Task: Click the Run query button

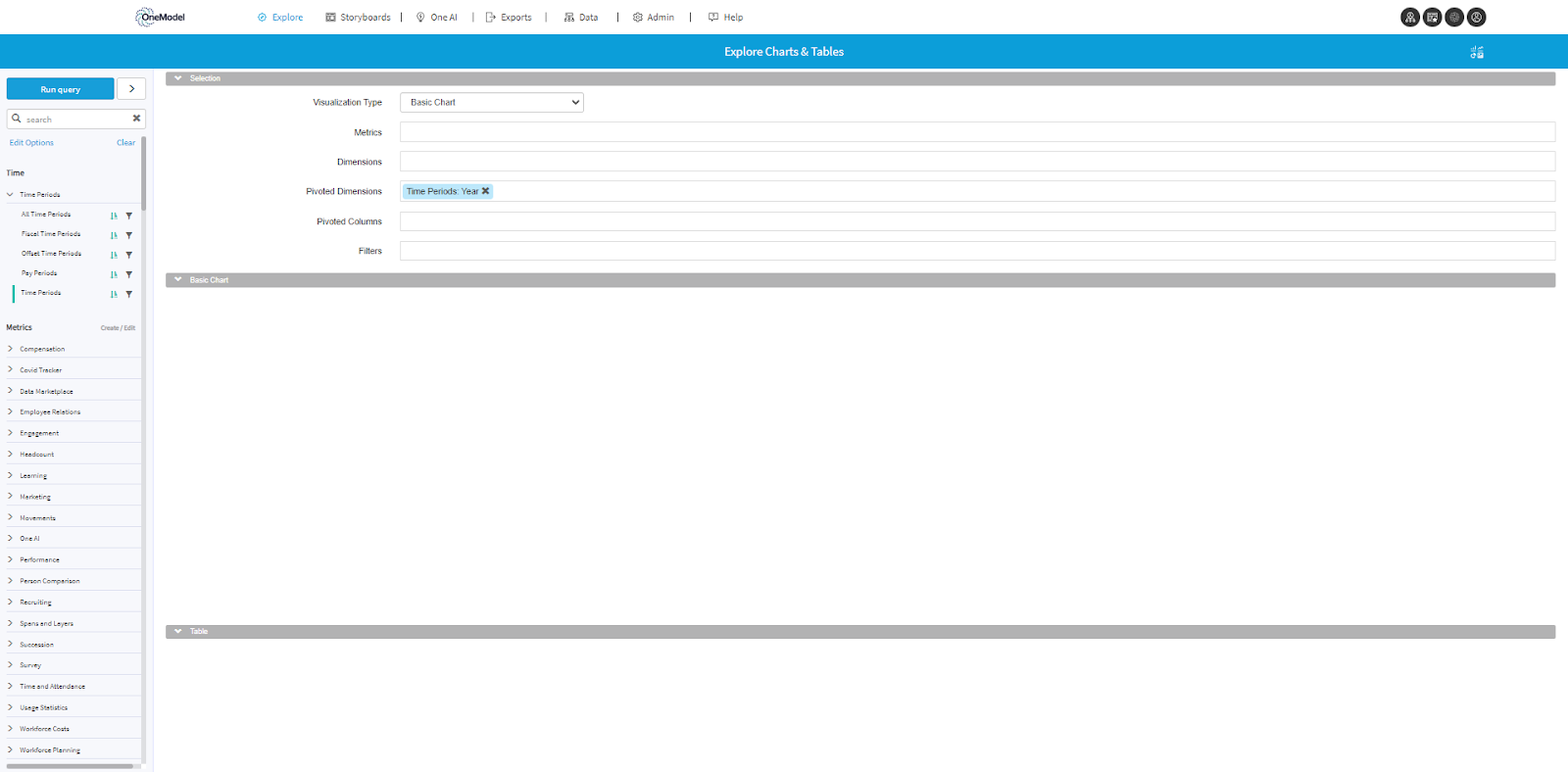Action: pos(60,89)
